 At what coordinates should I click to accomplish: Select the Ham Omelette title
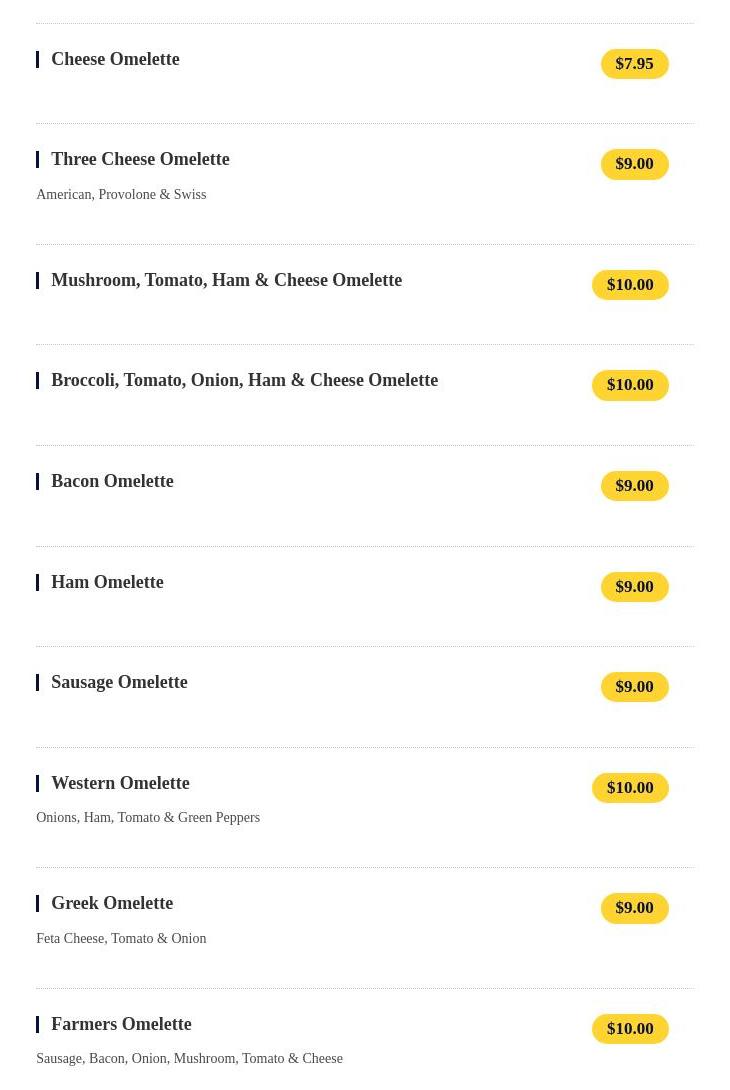(107, 582)
